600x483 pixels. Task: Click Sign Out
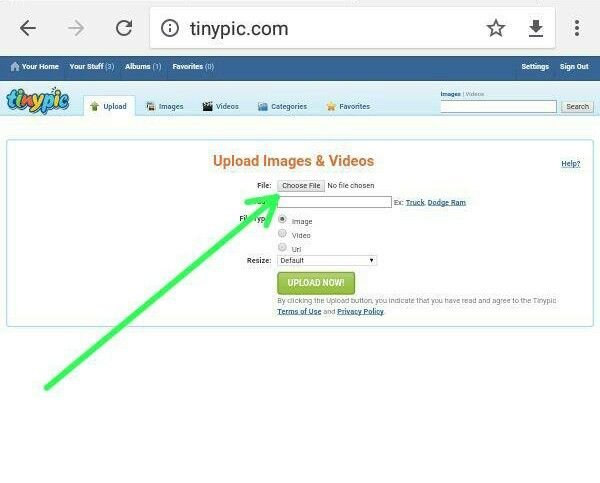574,67
